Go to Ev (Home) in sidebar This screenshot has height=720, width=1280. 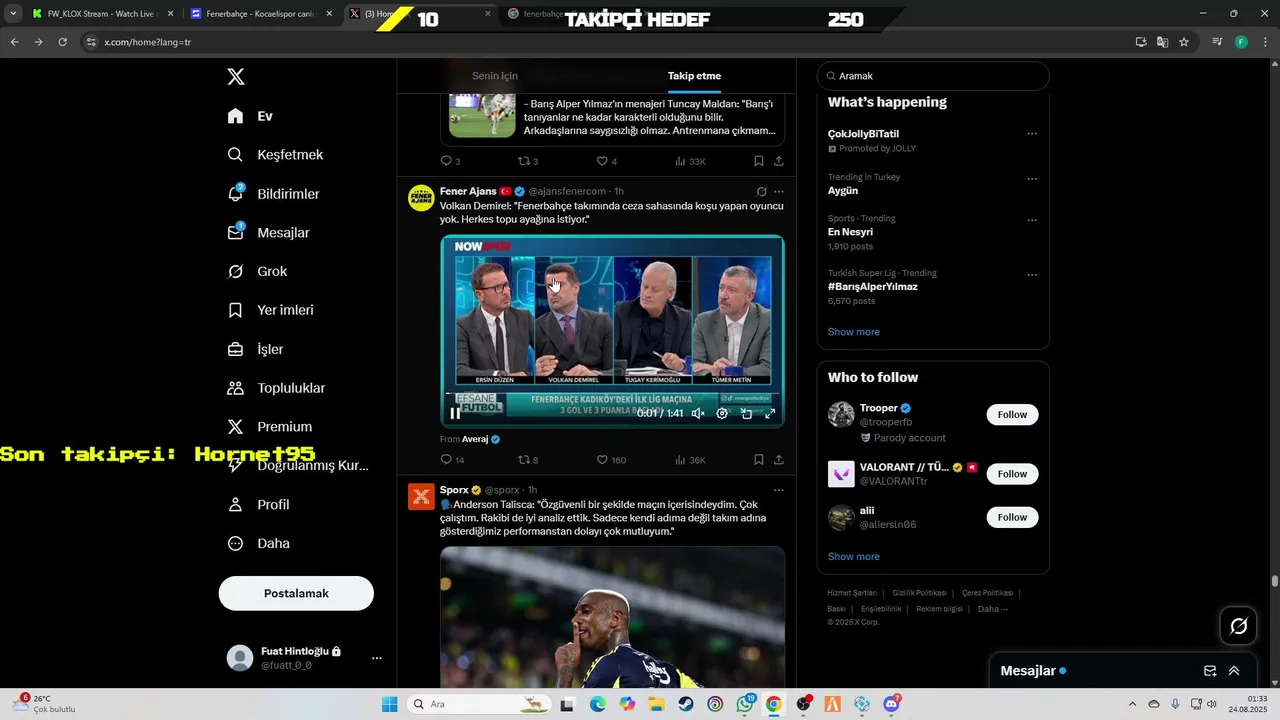250,116
